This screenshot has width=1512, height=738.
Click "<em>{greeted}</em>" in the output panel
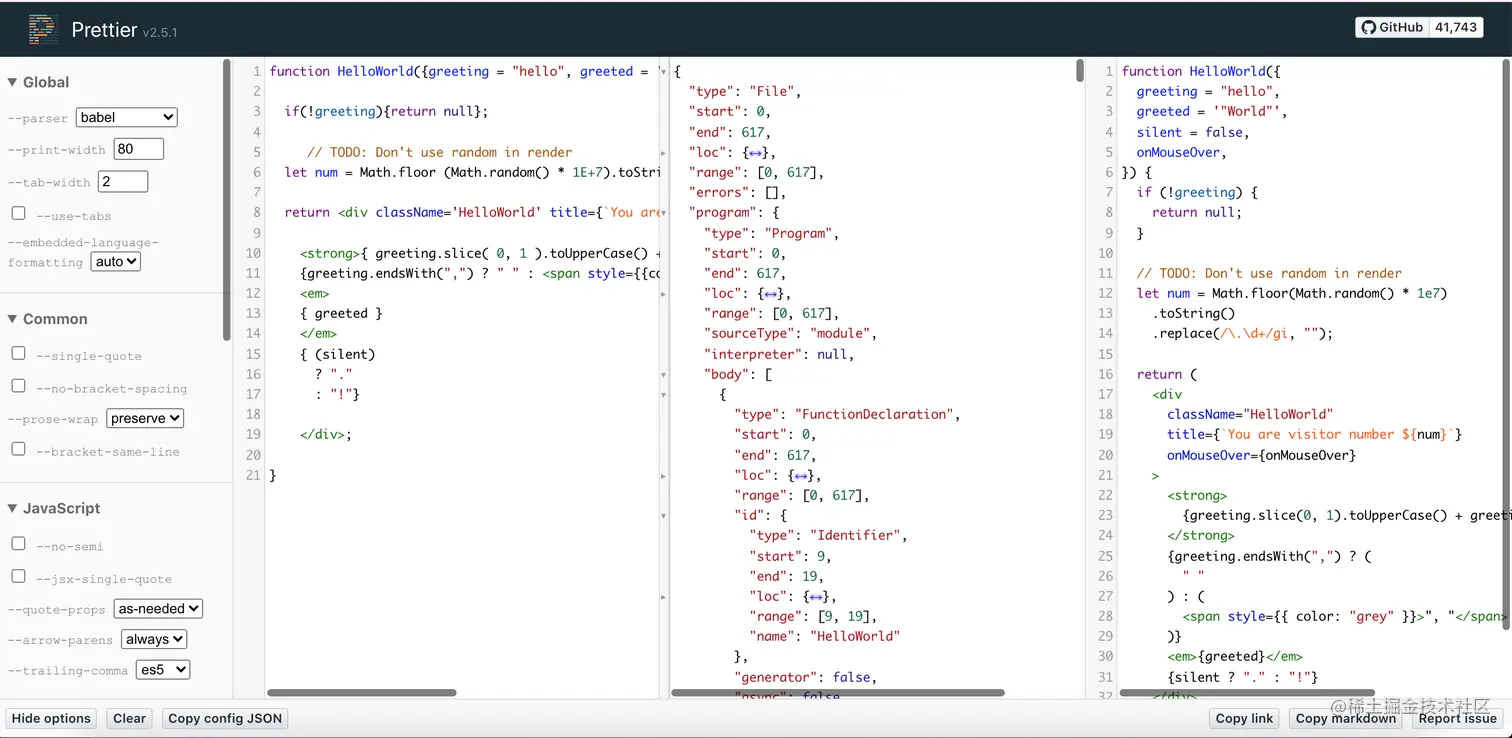click(x=1234, y=657)
